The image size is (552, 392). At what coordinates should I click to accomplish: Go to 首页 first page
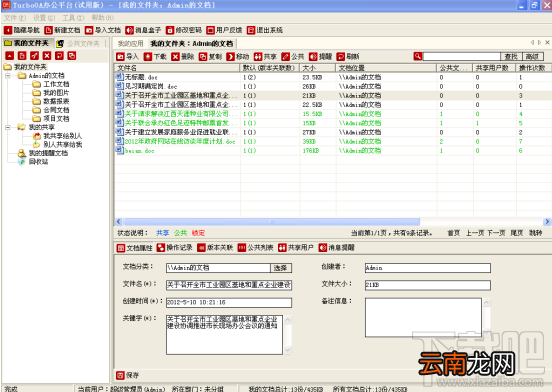click(453, 233)
